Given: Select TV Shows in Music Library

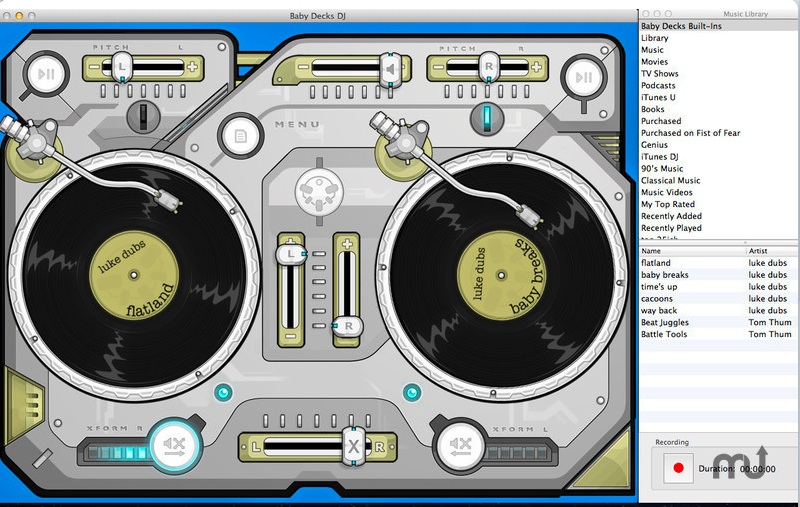Looking at the screenshot, I should click(718, 73).
